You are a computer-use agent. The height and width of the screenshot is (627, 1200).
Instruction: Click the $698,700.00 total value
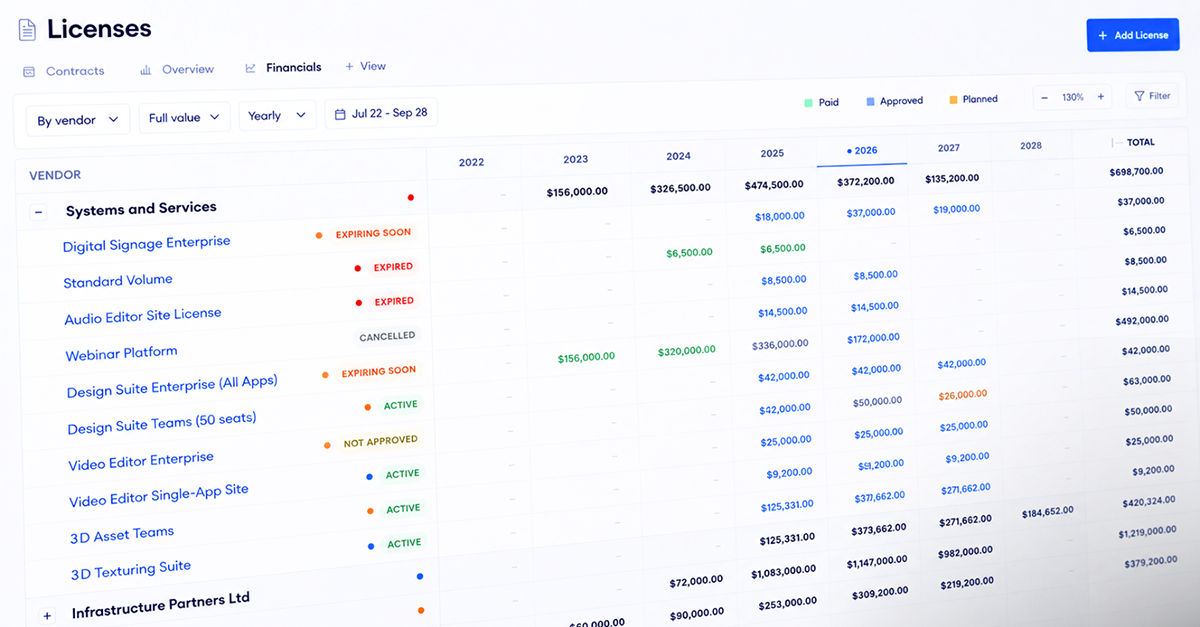1136,172
